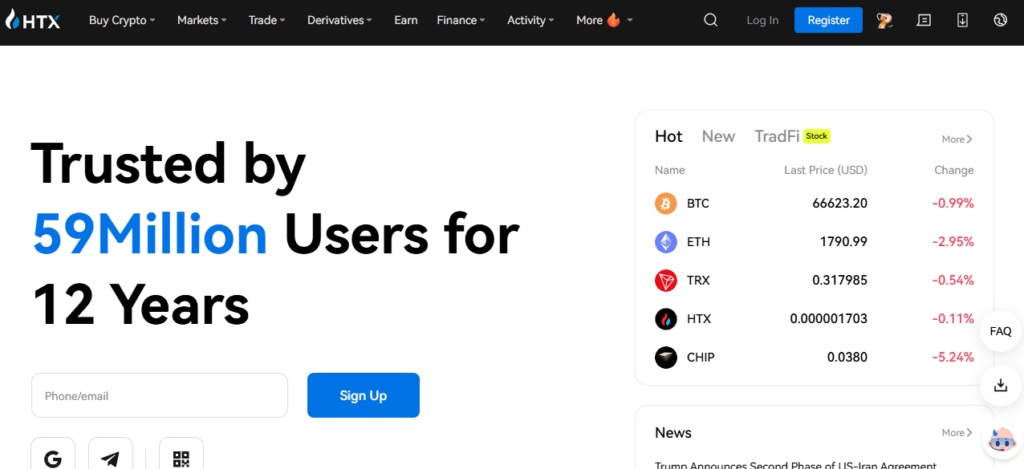
Task: Click the HTX change -0.11%
Action: pyautogui.click(x=953, y=319)
